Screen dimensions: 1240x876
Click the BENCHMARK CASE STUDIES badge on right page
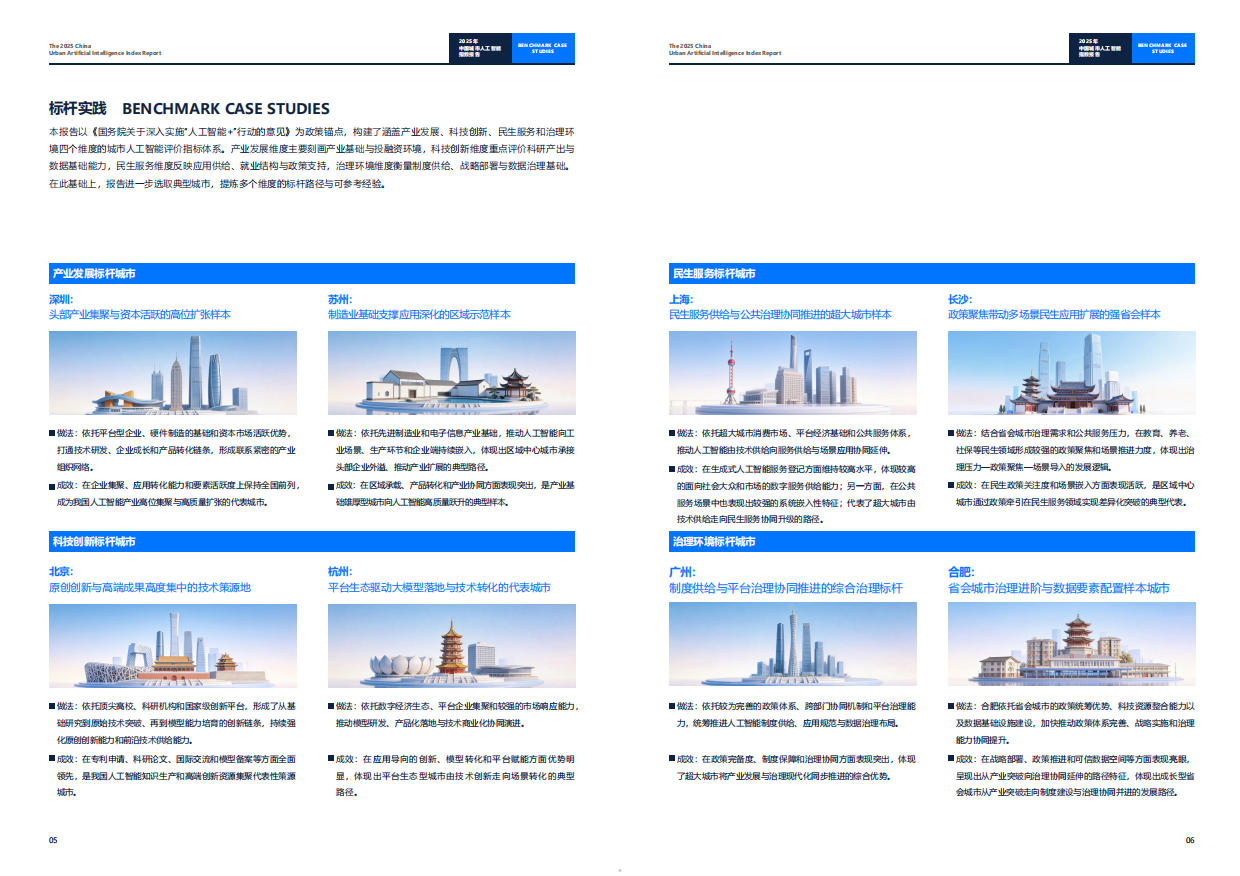click(1164, 46)
